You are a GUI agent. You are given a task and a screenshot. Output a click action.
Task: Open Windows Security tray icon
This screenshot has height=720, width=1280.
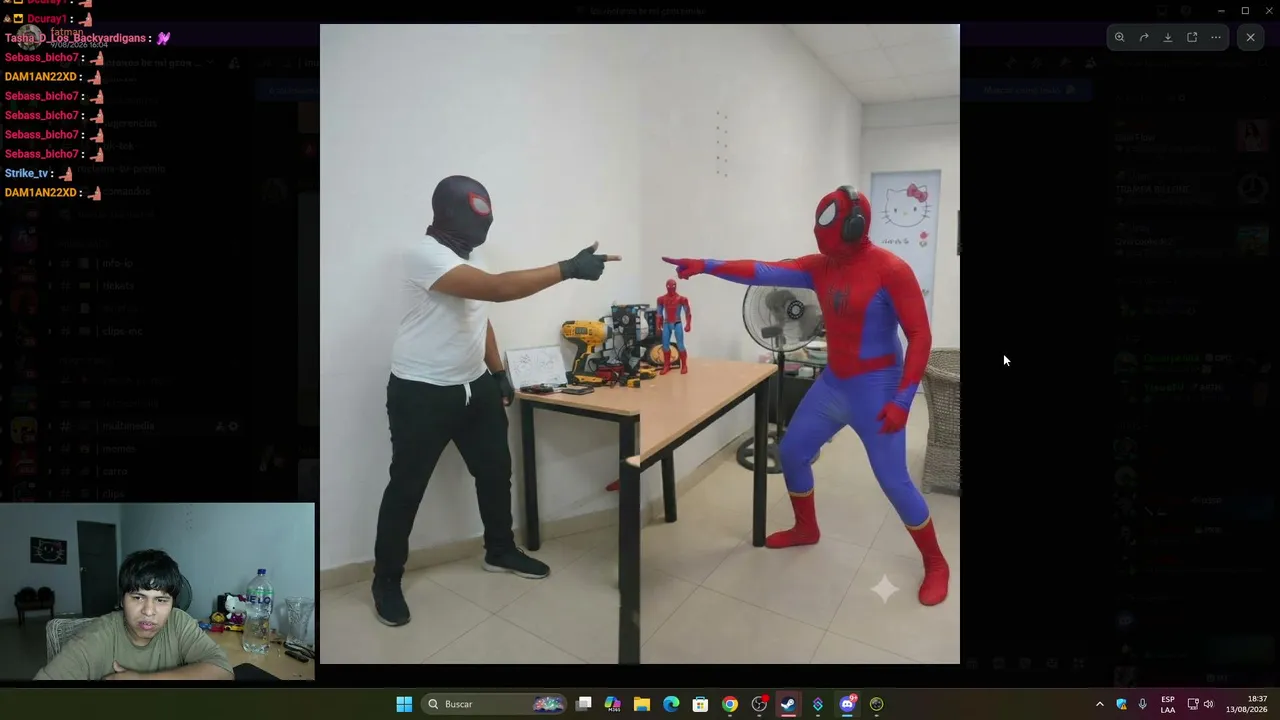coord(1121,704)
